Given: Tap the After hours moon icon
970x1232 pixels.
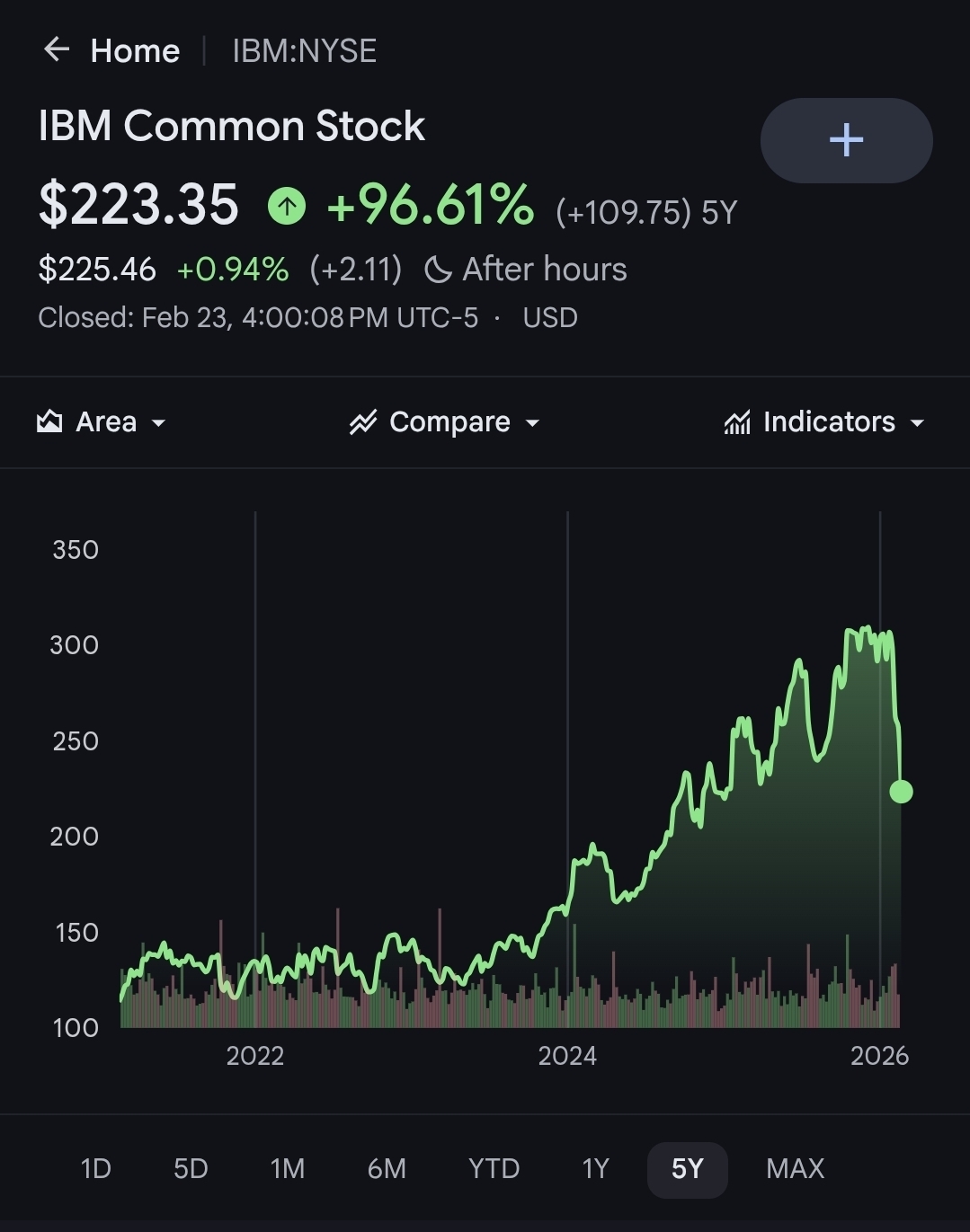Looking at the screenshot, I should click(x=438, y=270).
